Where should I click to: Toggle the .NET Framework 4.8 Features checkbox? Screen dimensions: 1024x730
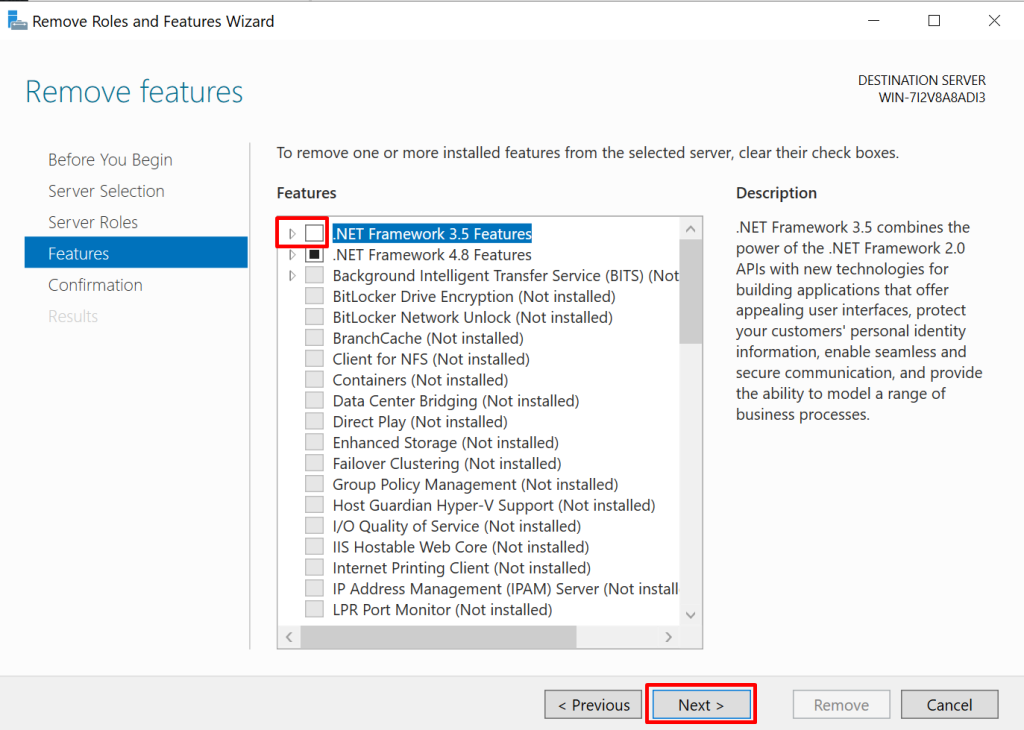point(315,255)
